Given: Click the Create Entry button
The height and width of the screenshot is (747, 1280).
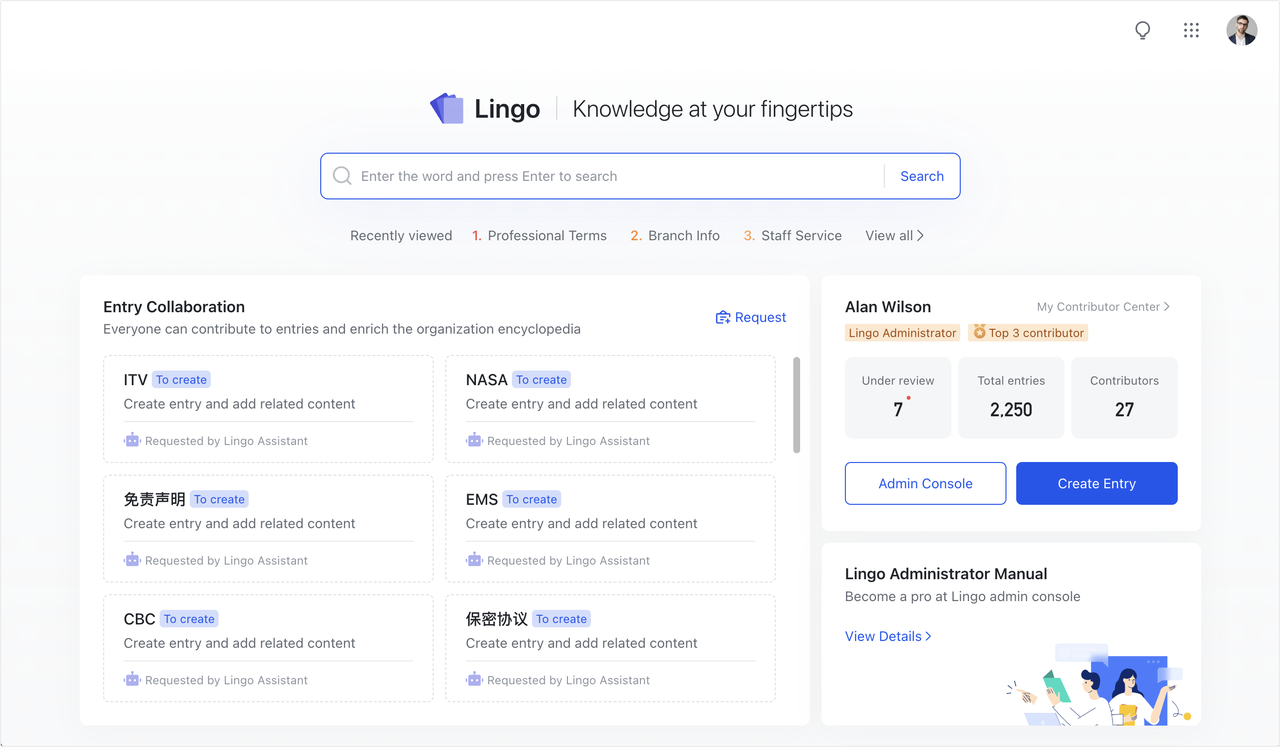Looking at the screenshot, I should 1096,483.
